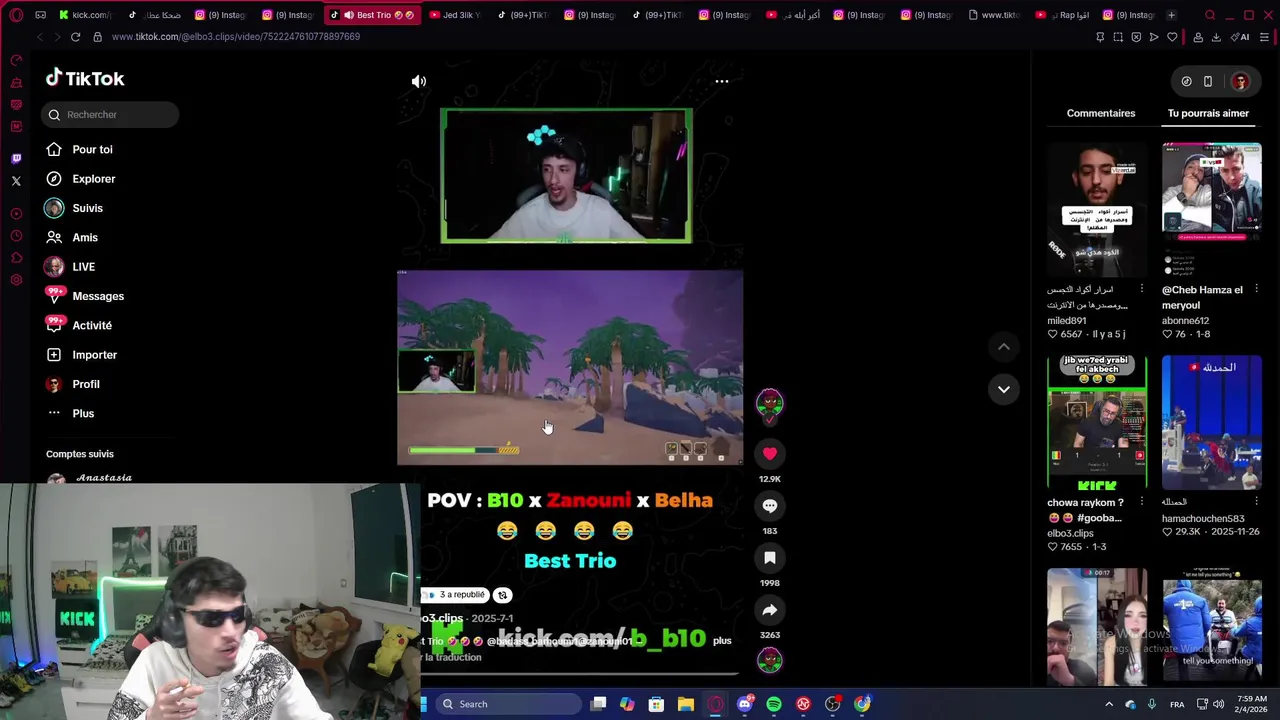Open miled891 recommended video thumbnail

(x=1097, y=210)
